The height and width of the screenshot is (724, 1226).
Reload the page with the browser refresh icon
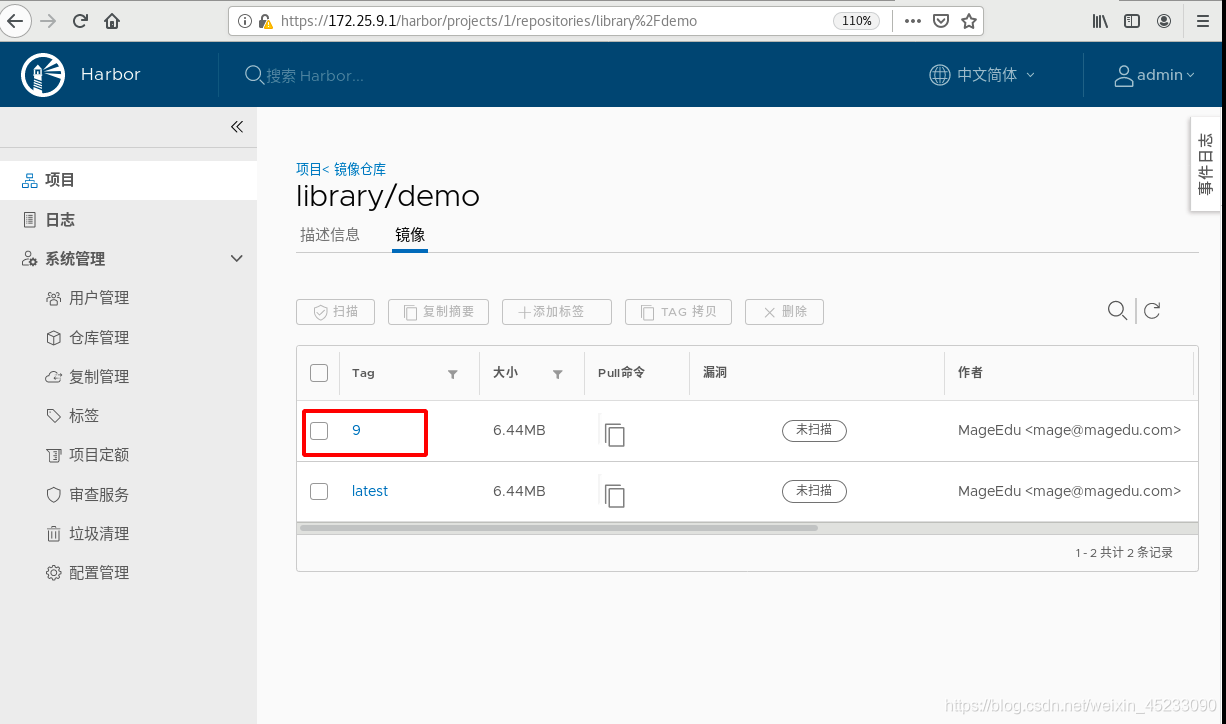[80, 20]
